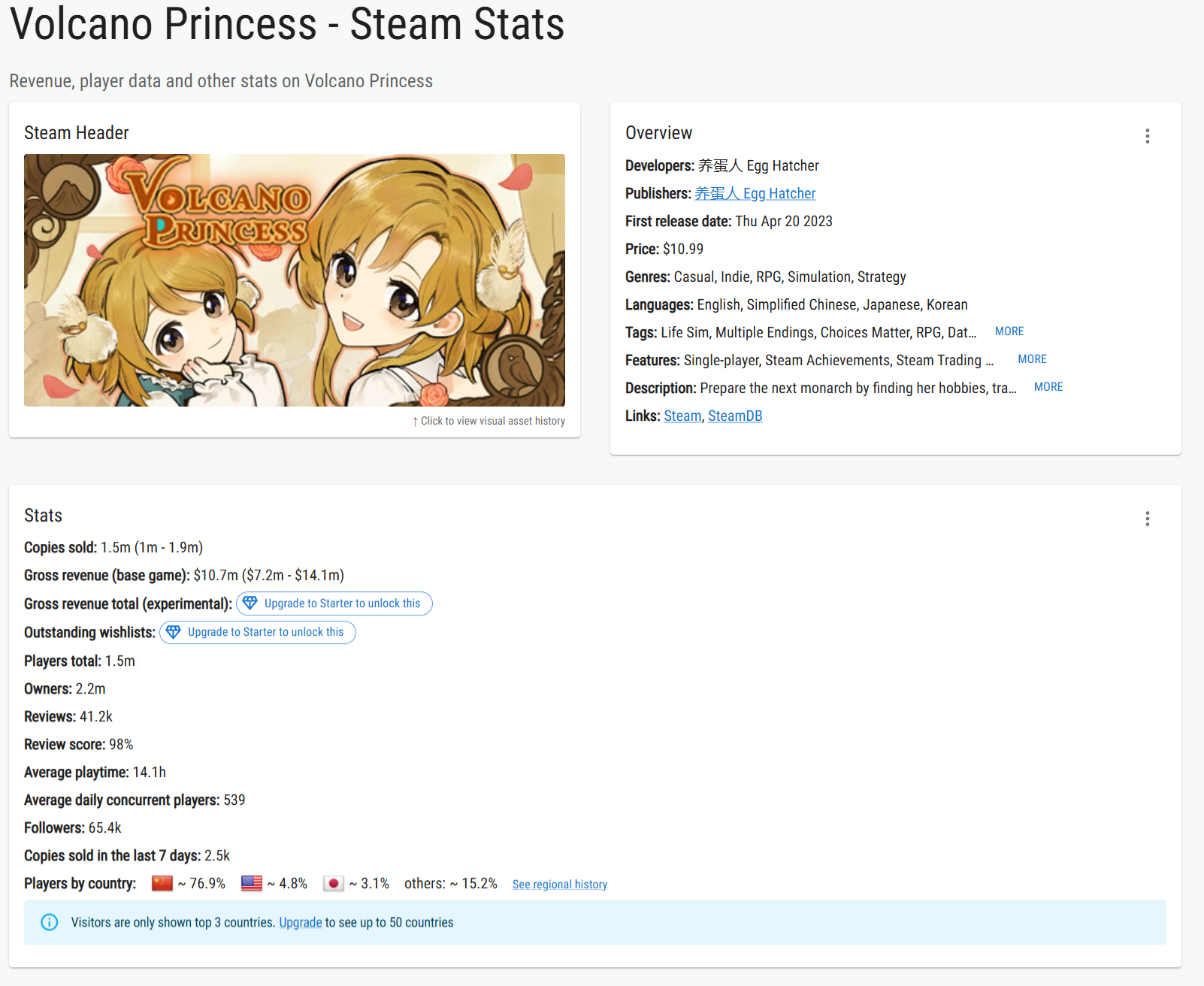Click the others ~ 15.2% value

point(451,883)
